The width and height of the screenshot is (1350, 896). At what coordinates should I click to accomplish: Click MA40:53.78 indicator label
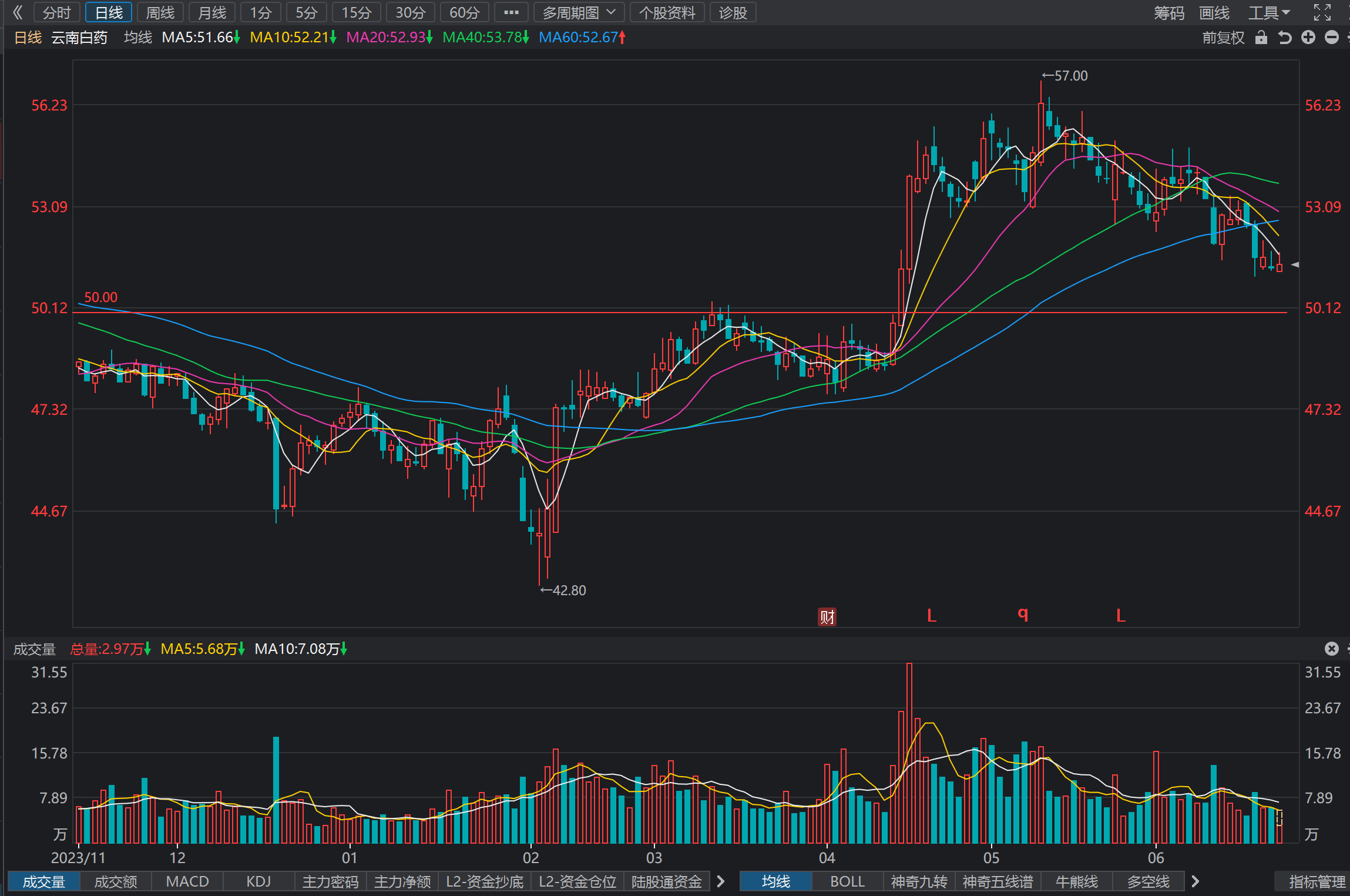pos(485,38)
